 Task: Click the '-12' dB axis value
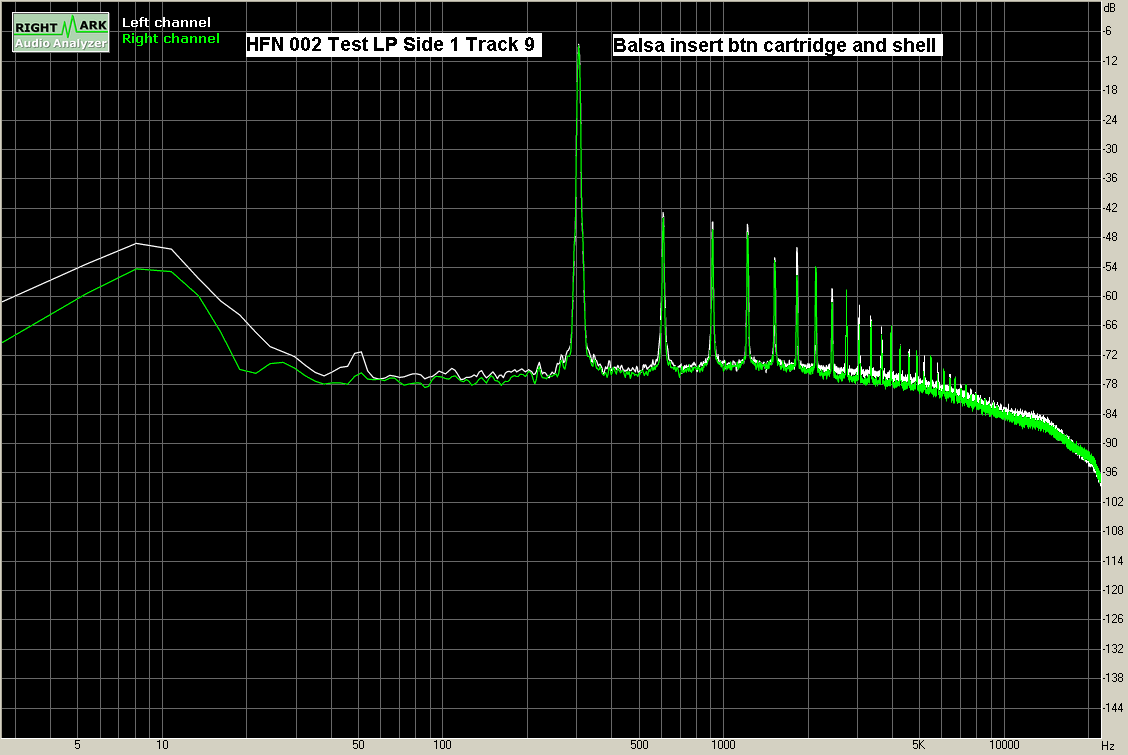tap(1110, 60)
